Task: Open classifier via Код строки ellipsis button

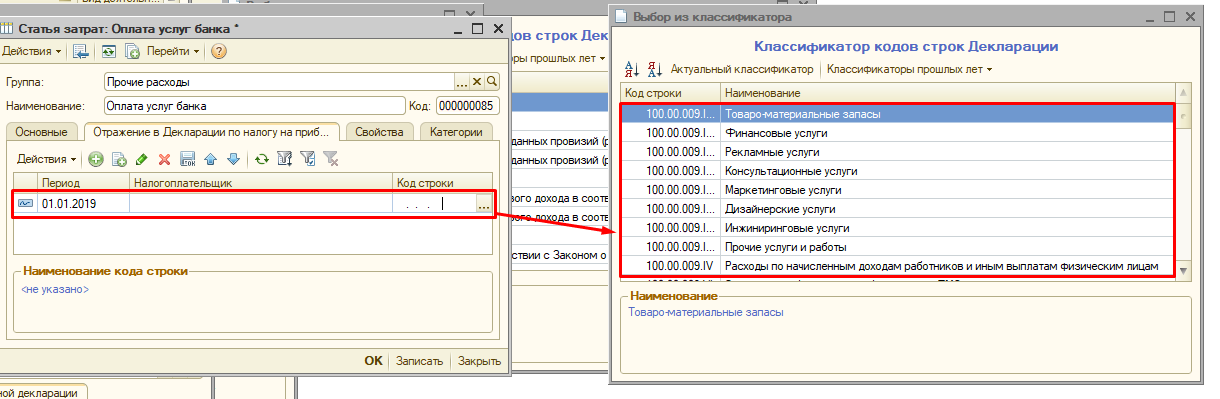Action: (x=484, y=205)
